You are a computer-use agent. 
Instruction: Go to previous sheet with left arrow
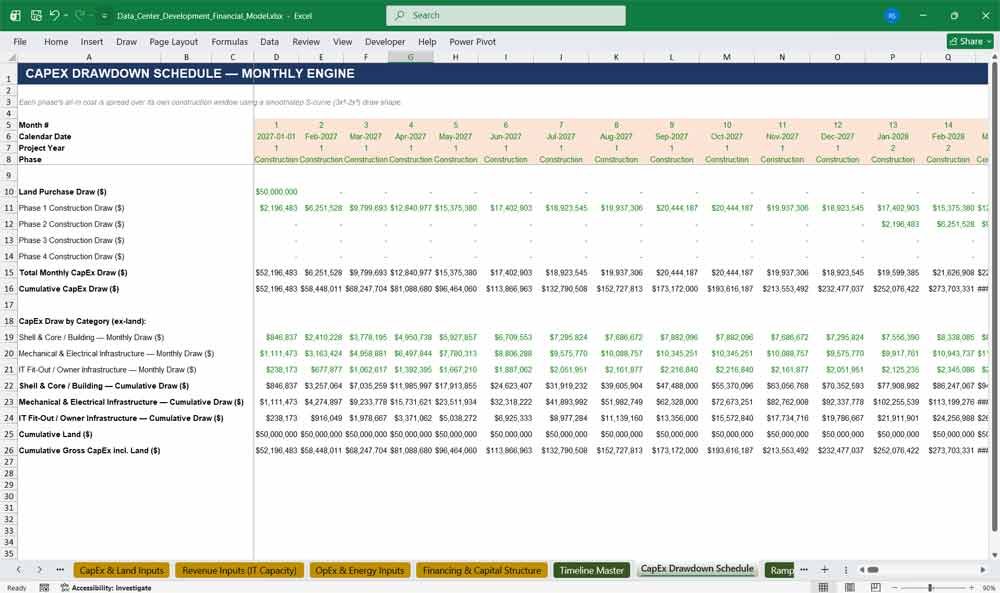click(x=19, y=569)
